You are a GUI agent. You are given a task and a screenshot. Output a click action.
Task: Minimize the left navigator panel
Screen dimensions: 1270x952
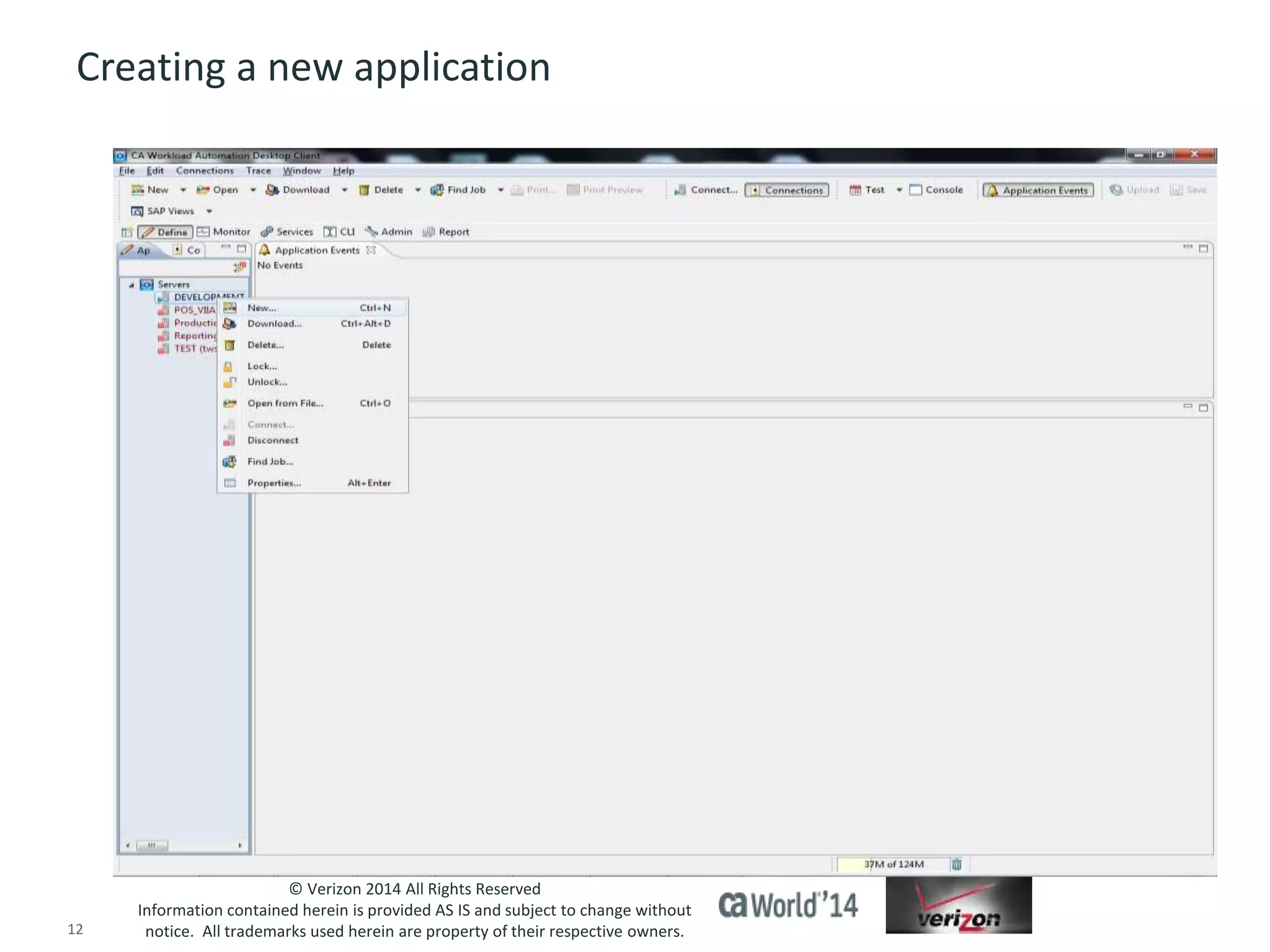(226, 247)
